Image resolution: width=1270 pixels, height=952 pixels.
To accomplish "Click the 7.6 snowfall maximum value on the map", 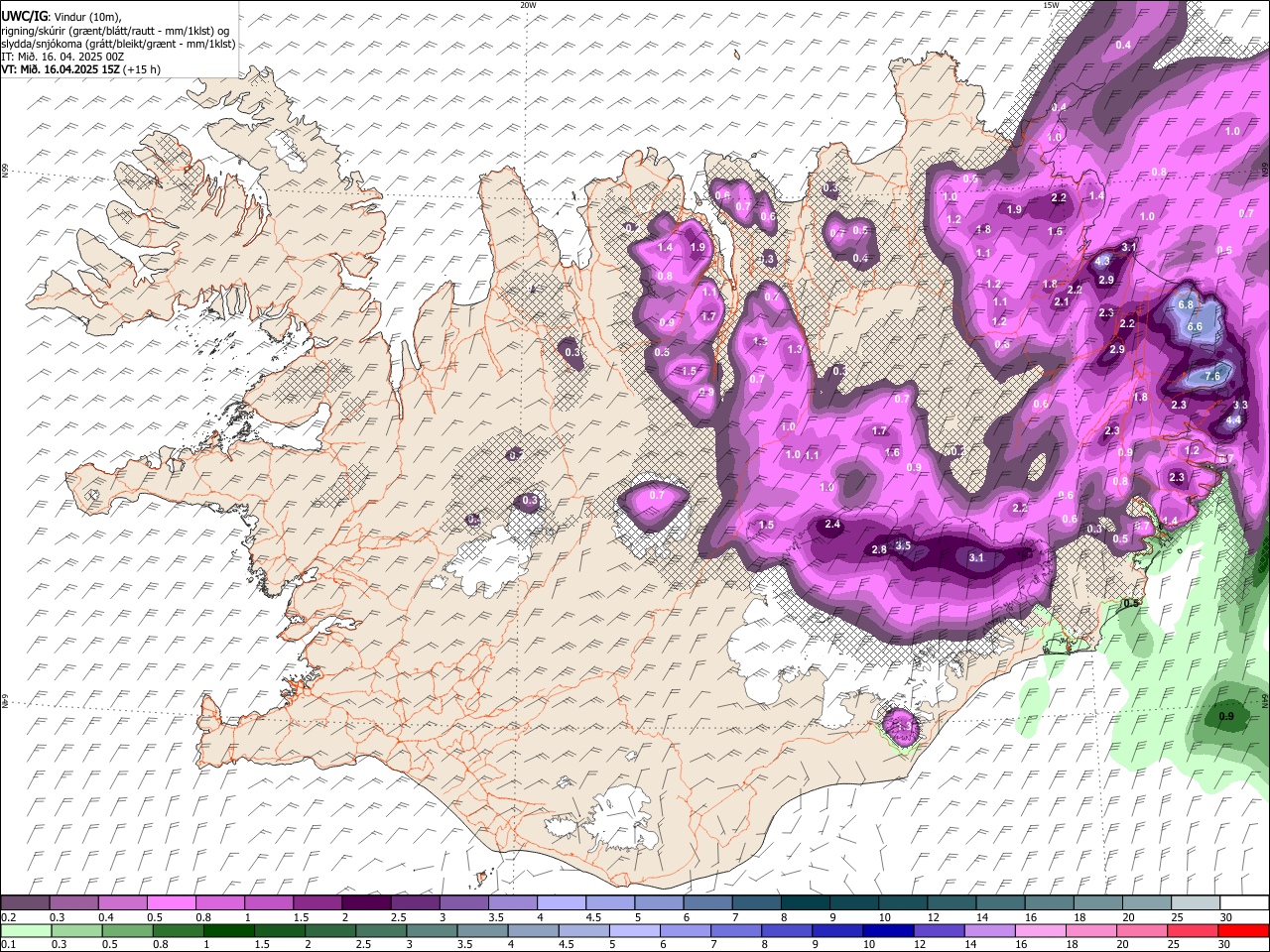I will [x=1212, y=377].
